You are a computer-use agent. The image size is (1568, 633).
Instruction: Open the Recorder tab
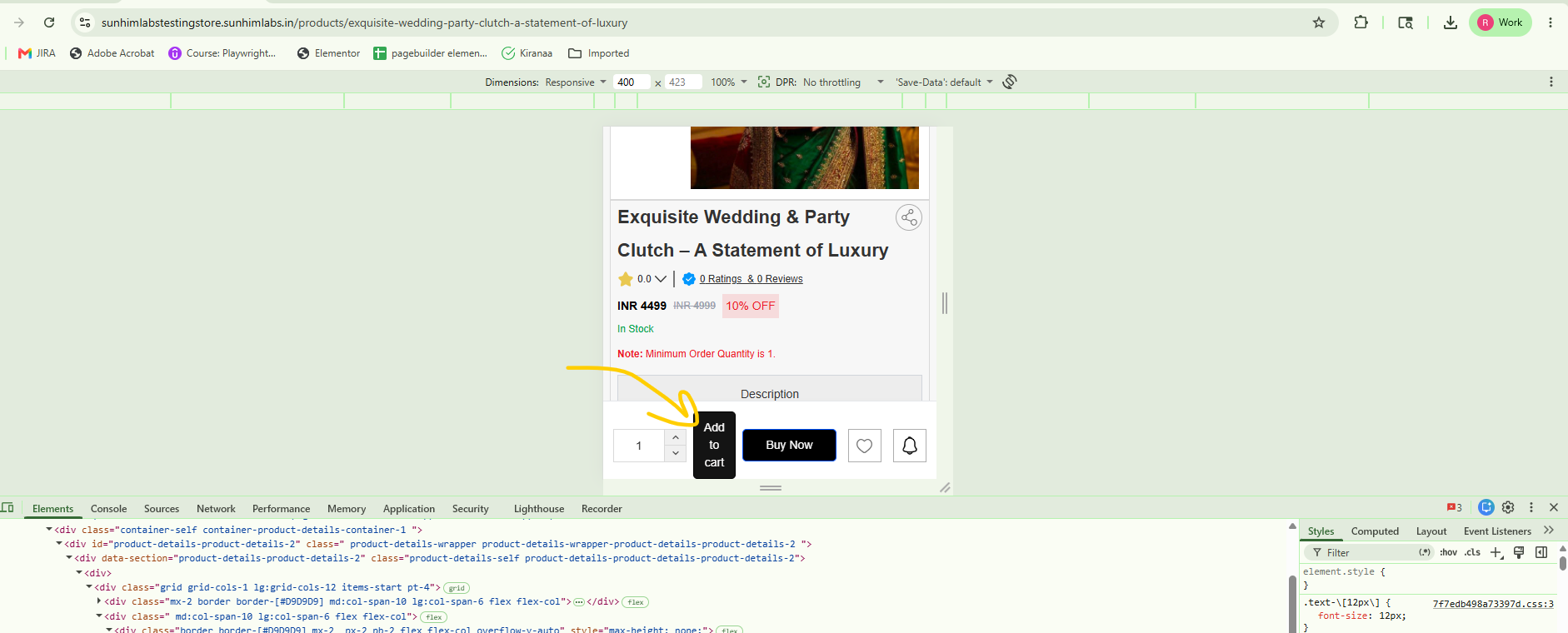tap(602, 508)
